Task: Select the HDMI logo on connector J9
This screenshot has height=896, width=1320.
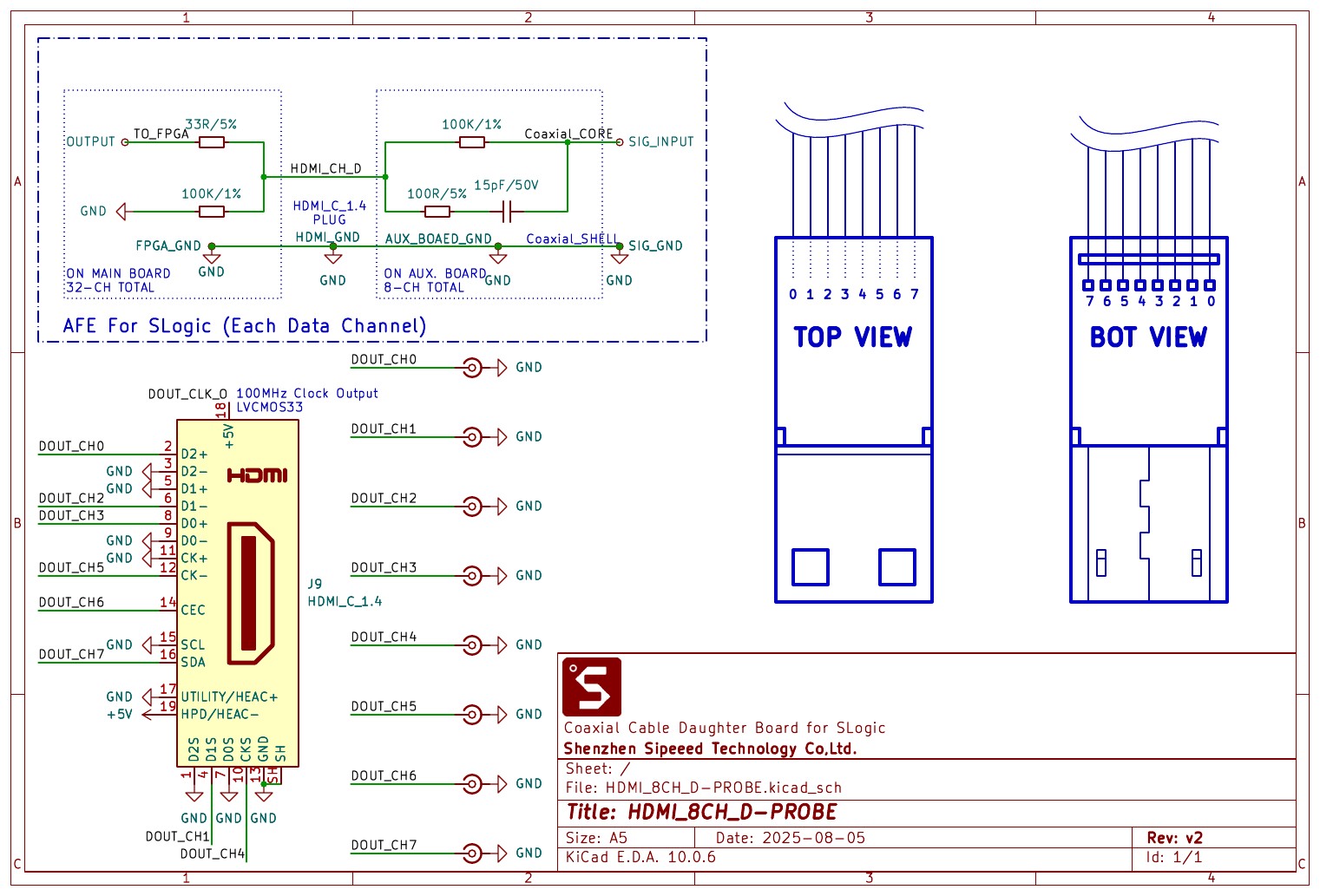Action: tap(257, 475)
